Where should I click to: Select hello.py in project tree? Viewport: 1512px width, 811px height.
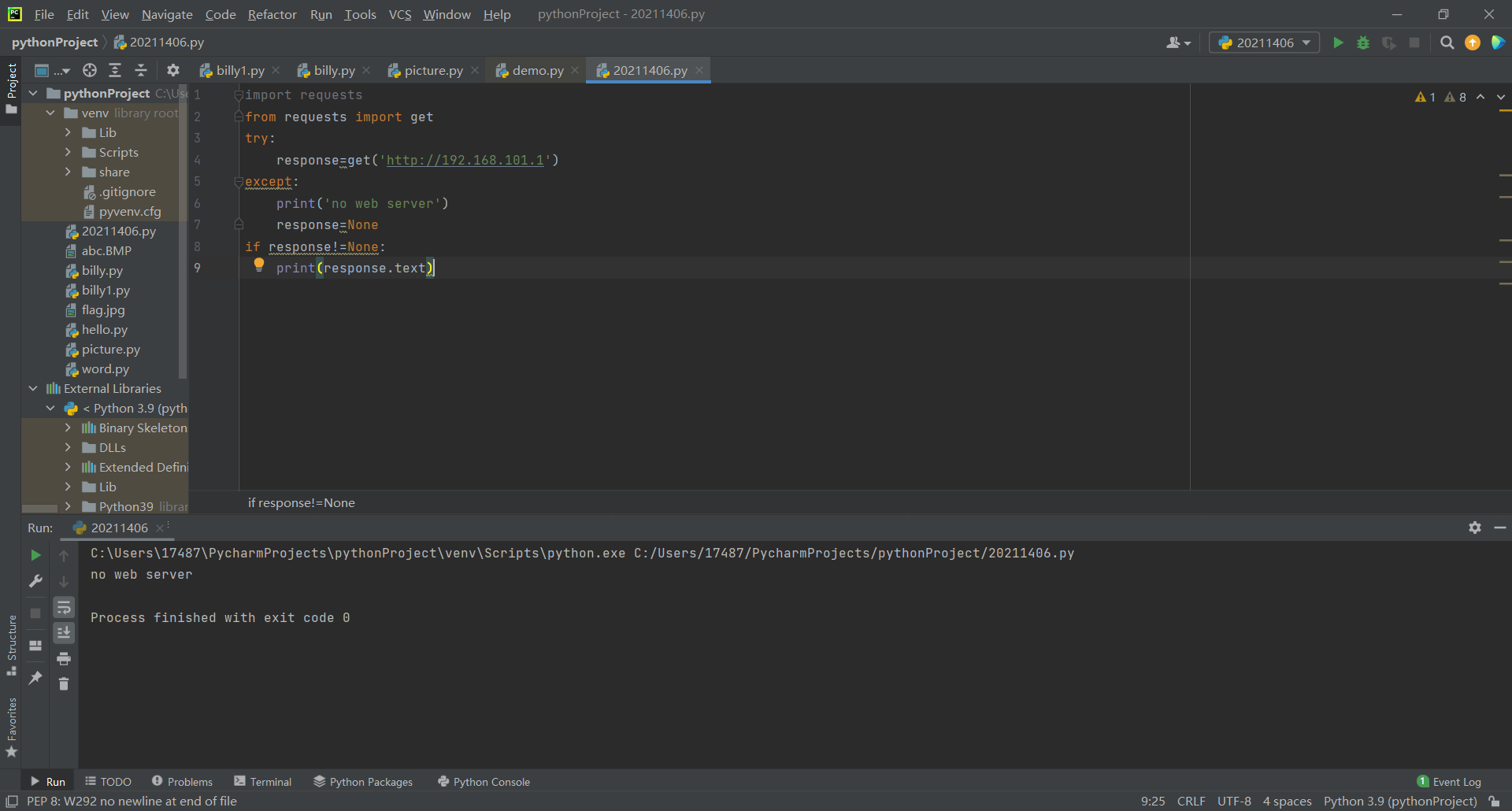click(104, 329)
